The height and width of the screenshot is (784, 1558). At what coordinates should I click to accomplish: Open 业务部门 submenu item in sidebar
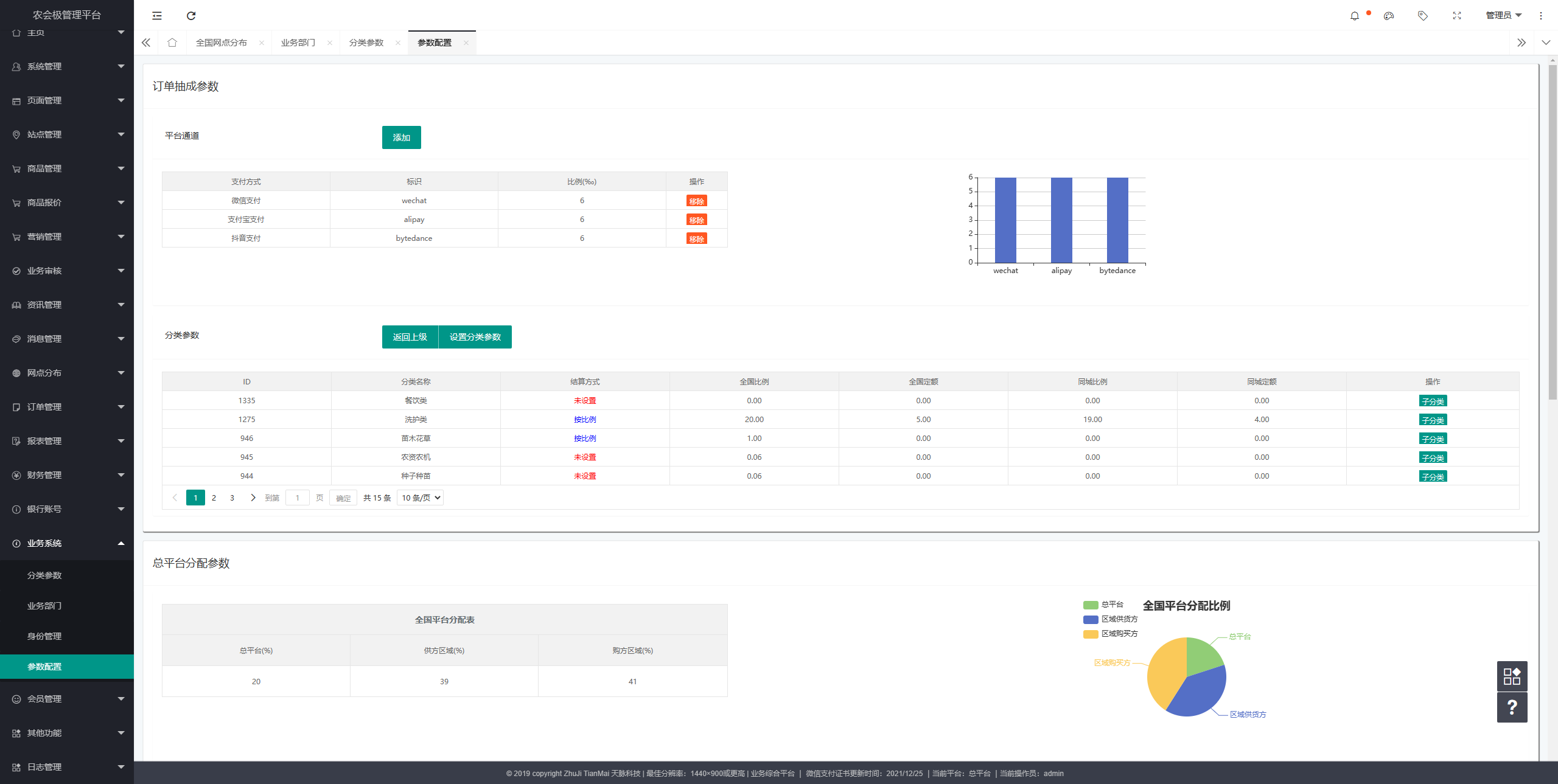tap(67, 606)
